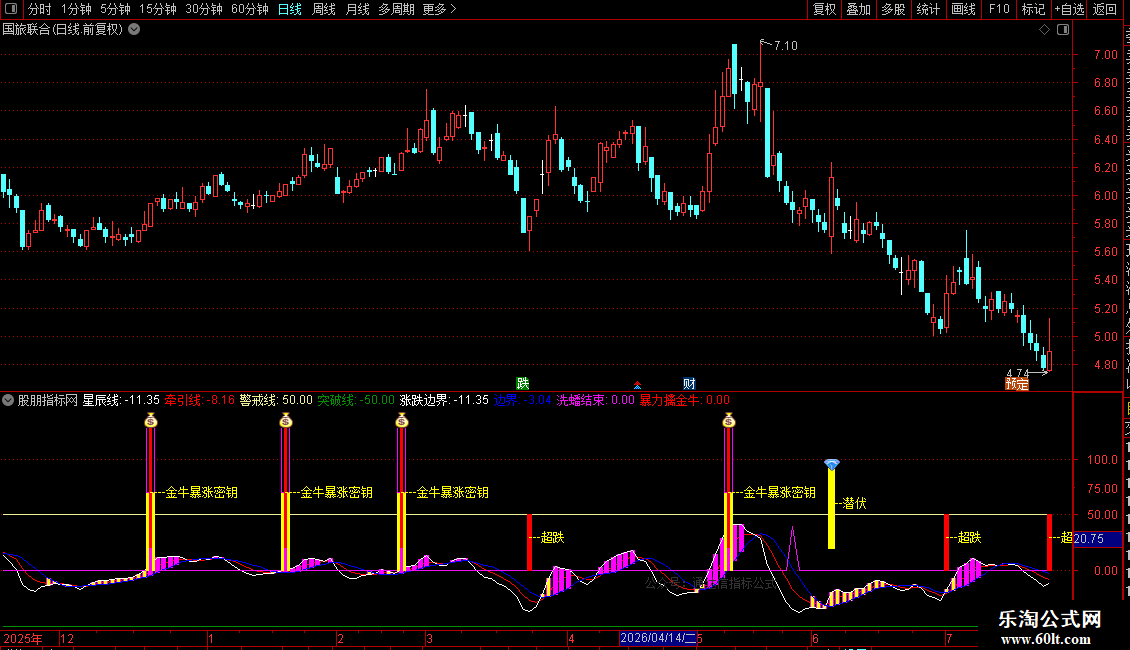Expand the 股朋指标网 indicator dropdown
The image size is (1130, 650).
click(x=8, y=400)
